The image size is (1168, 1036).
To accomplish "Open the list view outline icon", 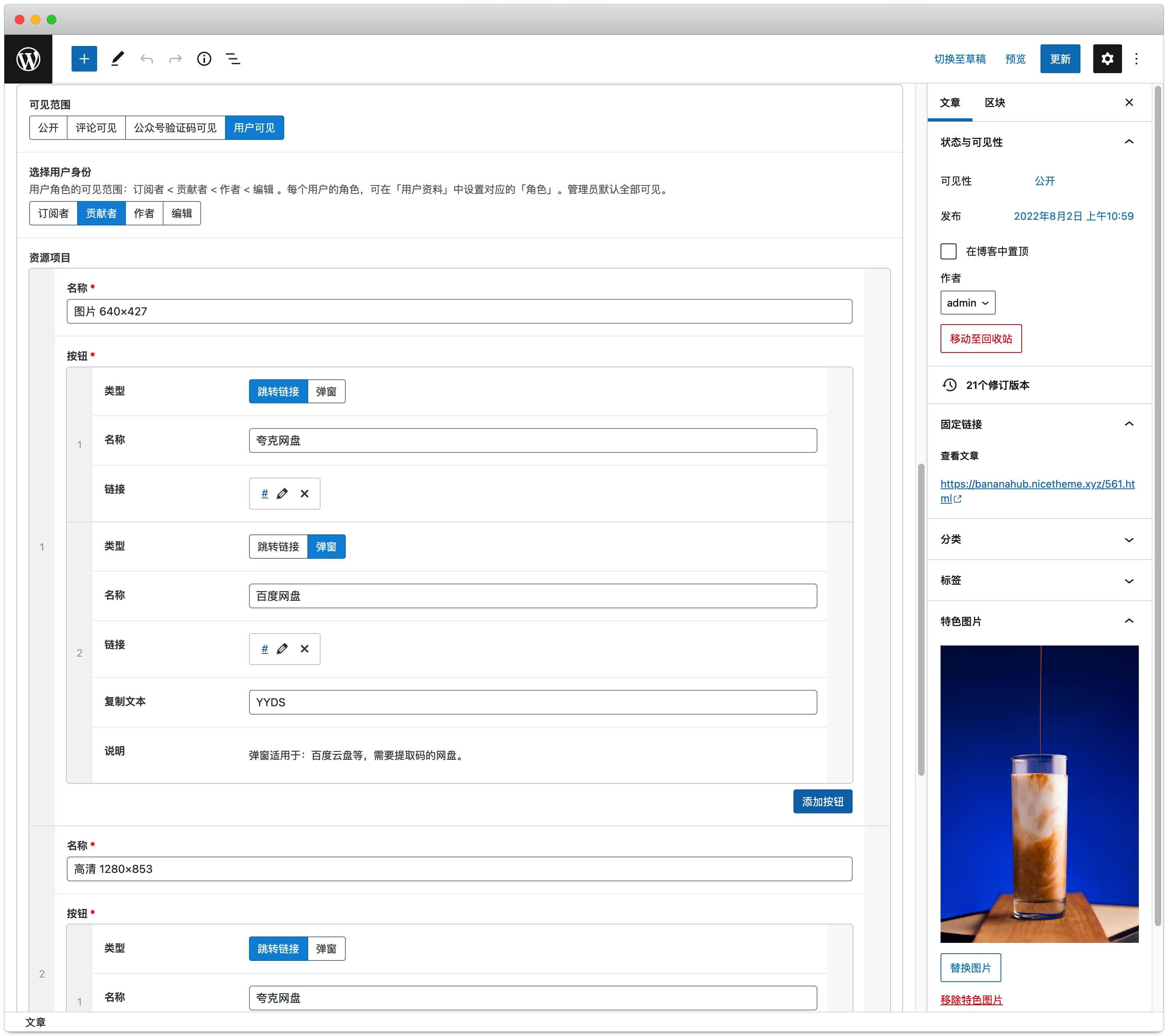I will tap(233, 59).
